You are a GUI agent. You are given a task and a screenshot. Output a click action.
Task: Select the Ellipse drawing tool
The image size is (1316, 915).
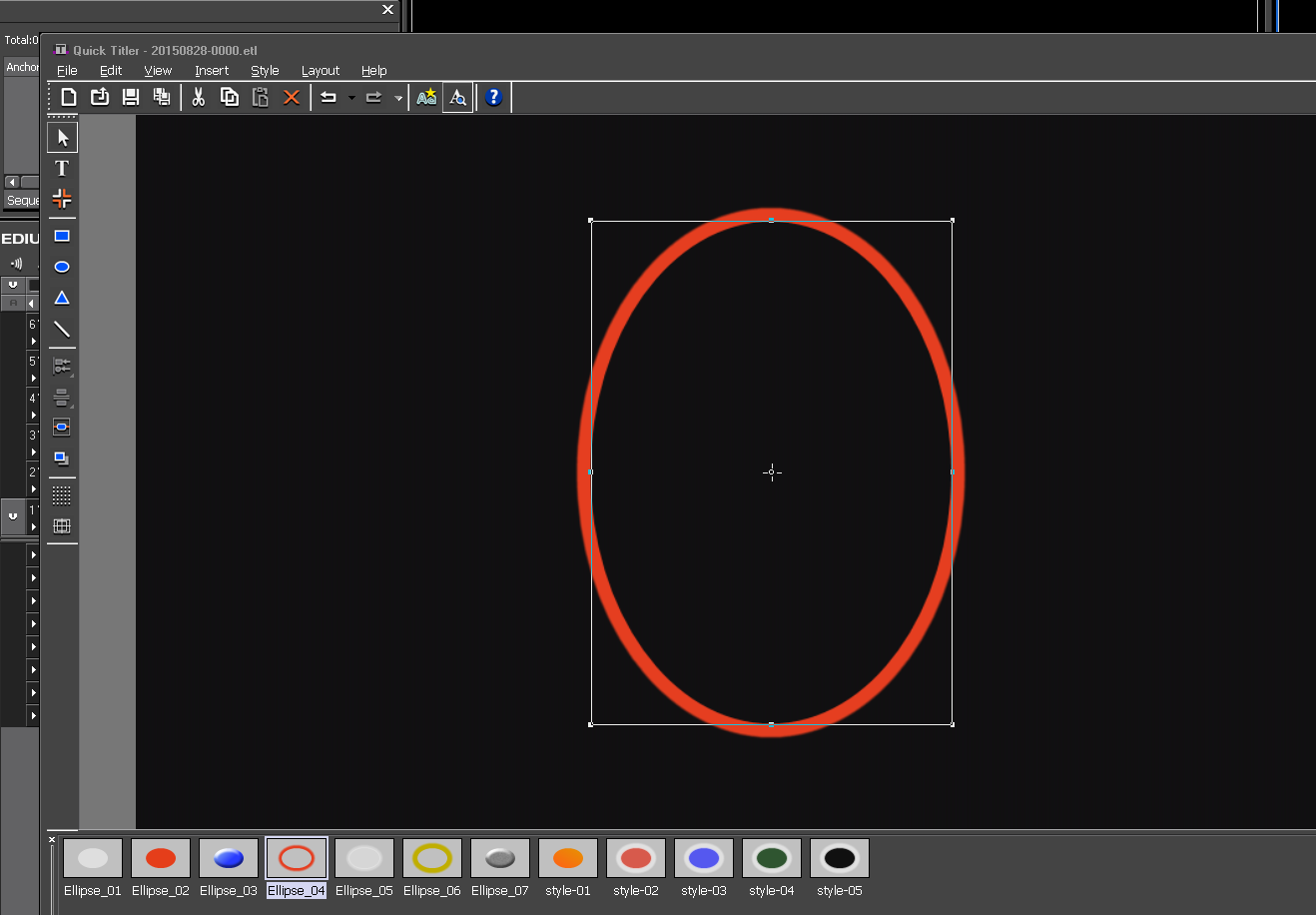click(x=62, y=267)
